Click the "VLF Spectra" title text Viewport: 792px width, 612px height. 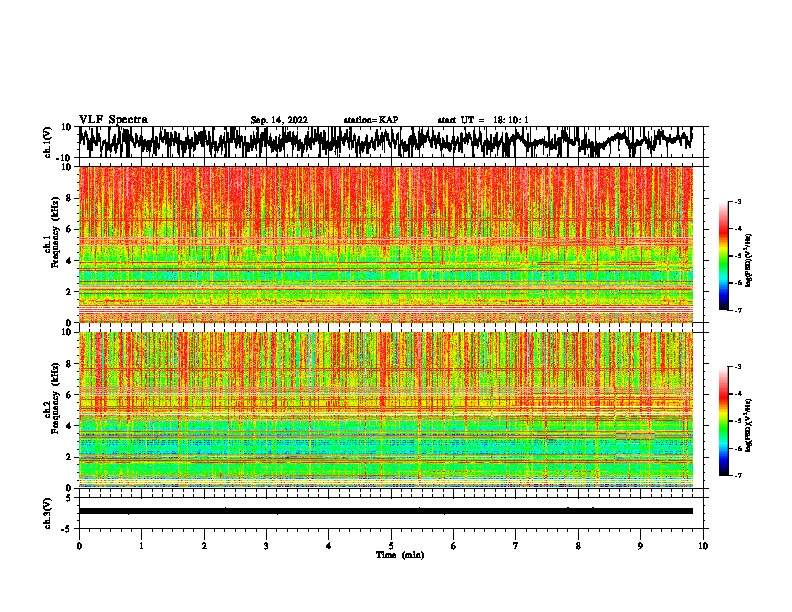(x=113, y=120)
